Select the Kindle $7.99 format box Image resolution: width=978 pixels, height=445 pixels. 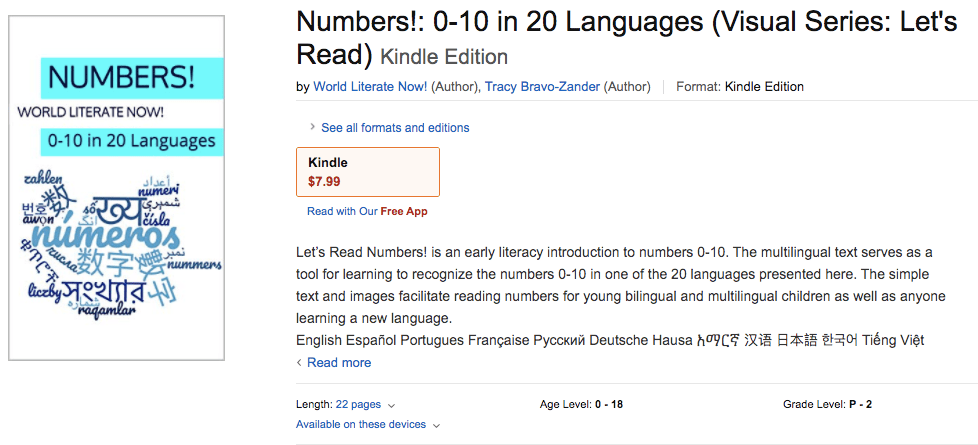[368, 172]
